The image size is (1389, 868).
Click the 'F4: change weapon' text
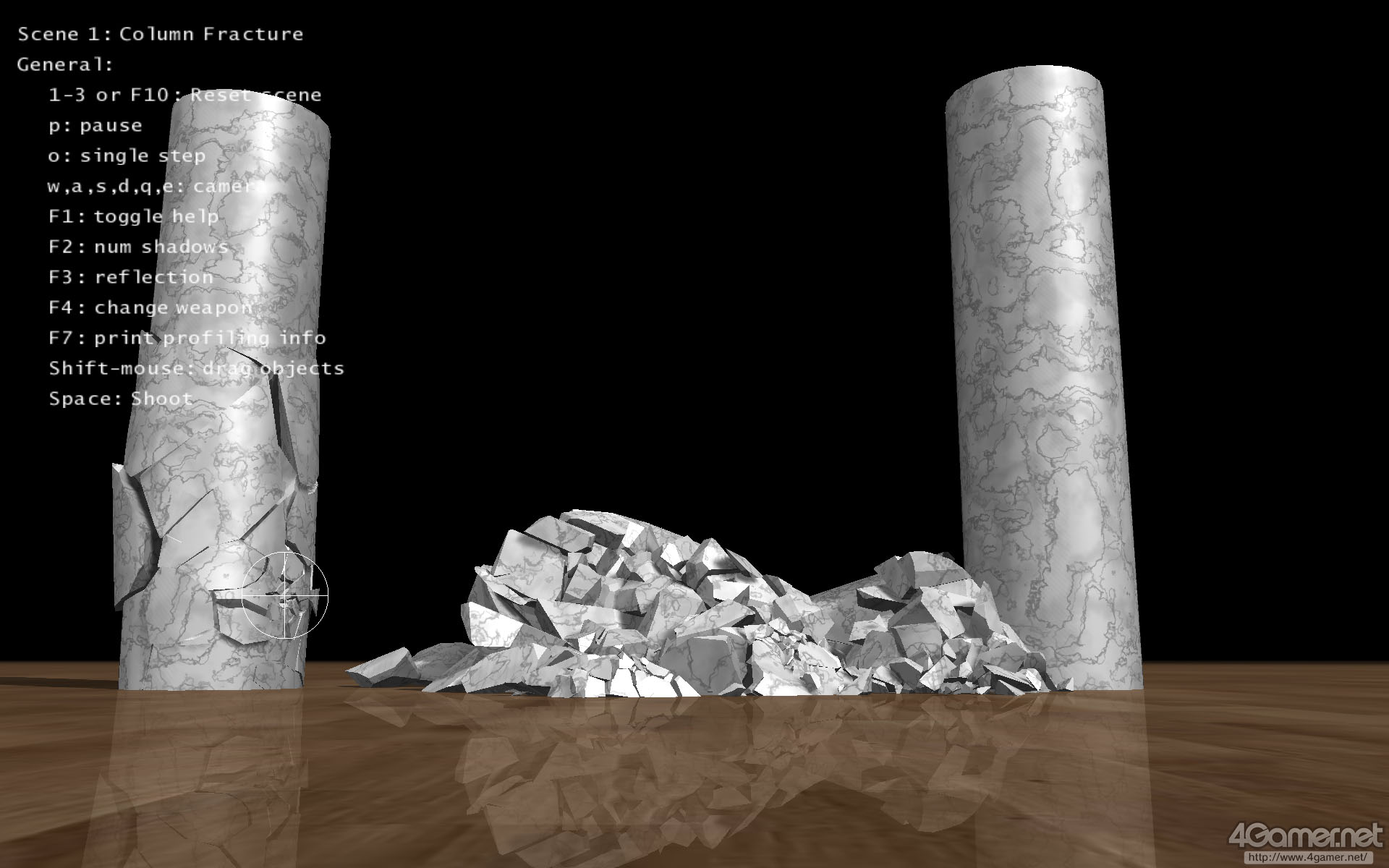[x=150, y=307]
